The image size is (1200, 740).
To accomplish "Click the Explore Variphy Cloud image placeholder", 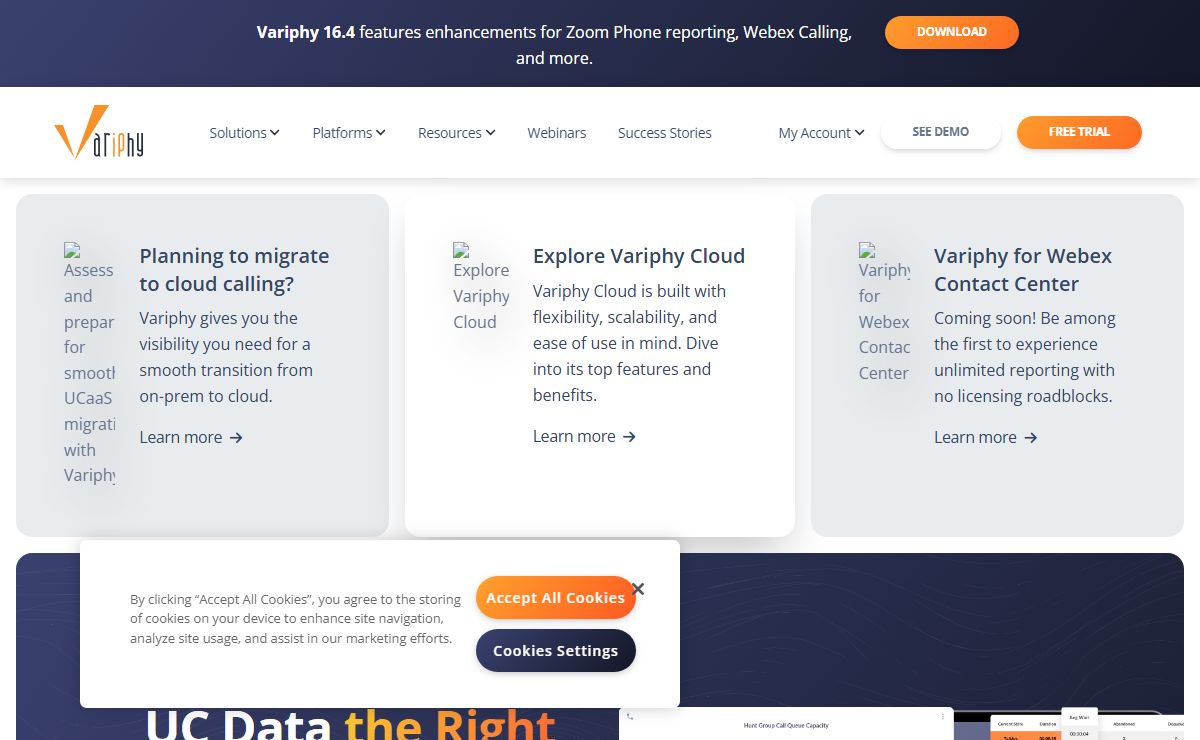I will click(481, 287).
